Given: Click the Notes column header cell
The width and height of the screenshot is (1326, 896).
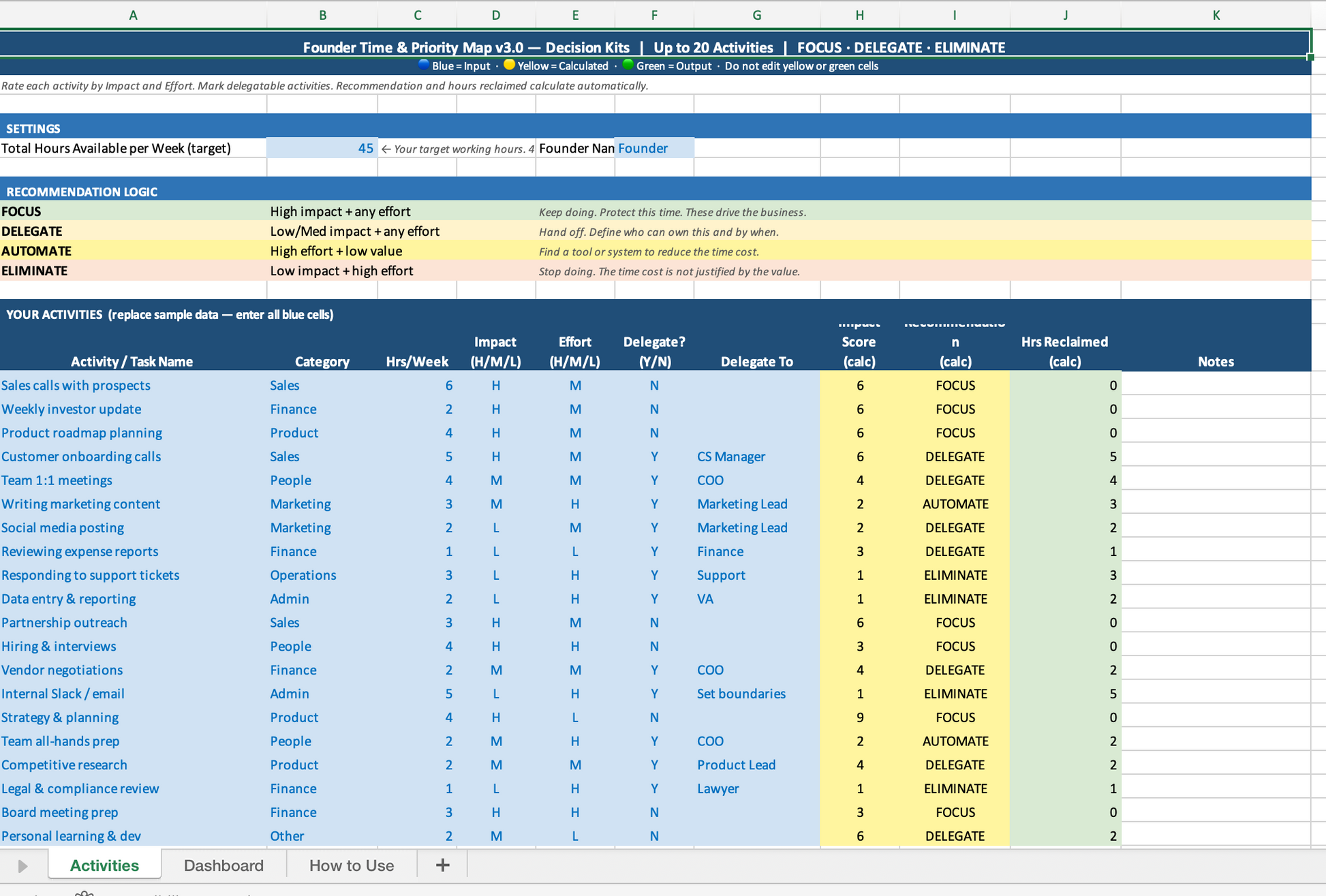Looking at the screenshot, I should 1216,361.
